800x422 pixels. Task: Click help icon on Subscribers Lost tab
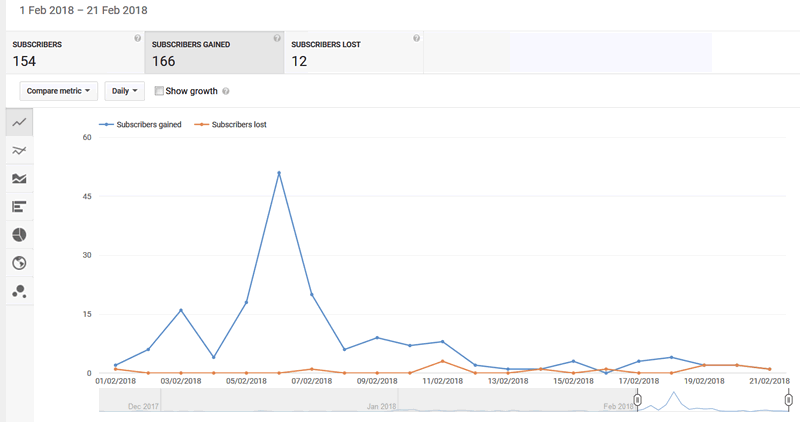416,39
